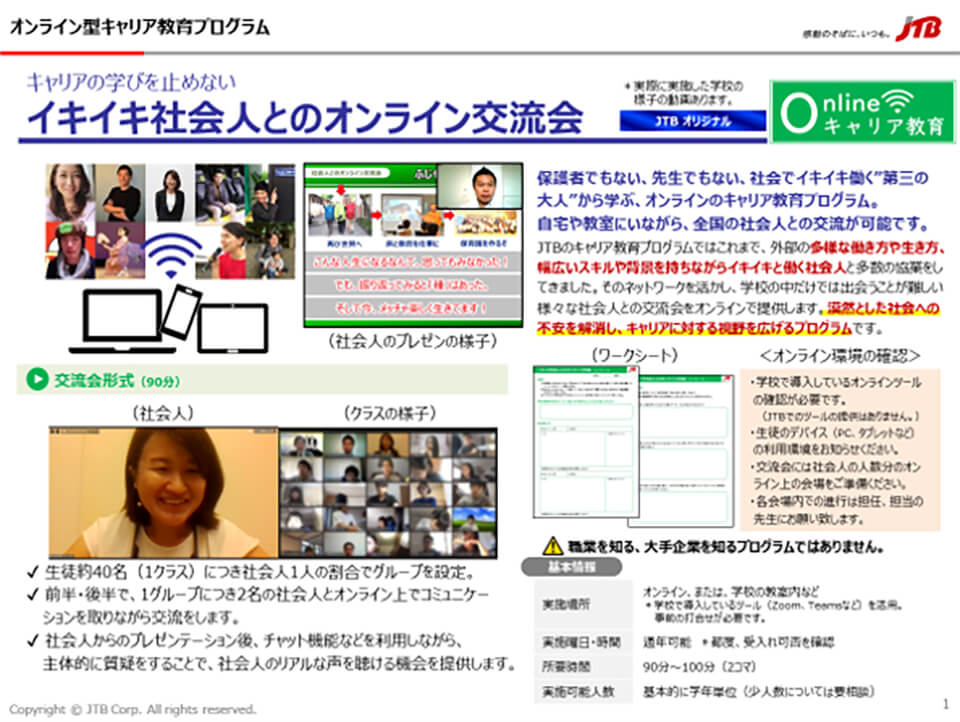Screen dimensions: 960x722
Task: Open the smiling woman video-call photo
Action: 163,492
